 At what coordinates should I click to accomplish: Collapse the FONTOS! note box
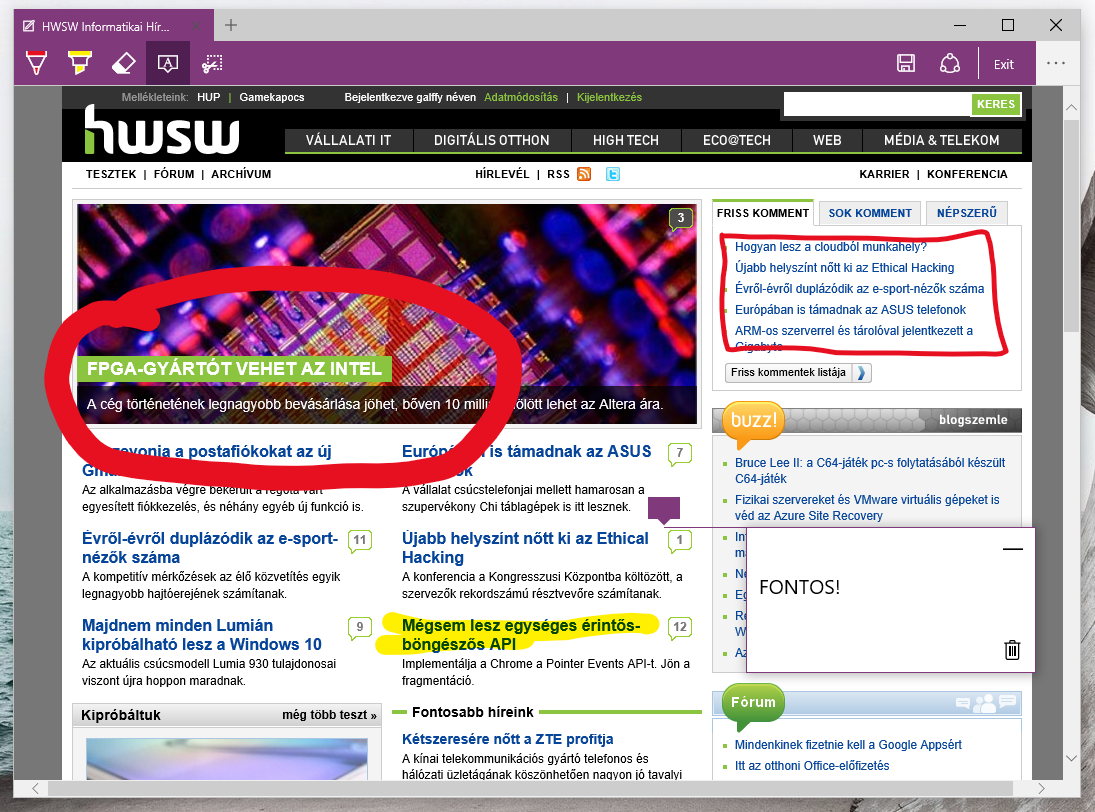(1013, 549)
